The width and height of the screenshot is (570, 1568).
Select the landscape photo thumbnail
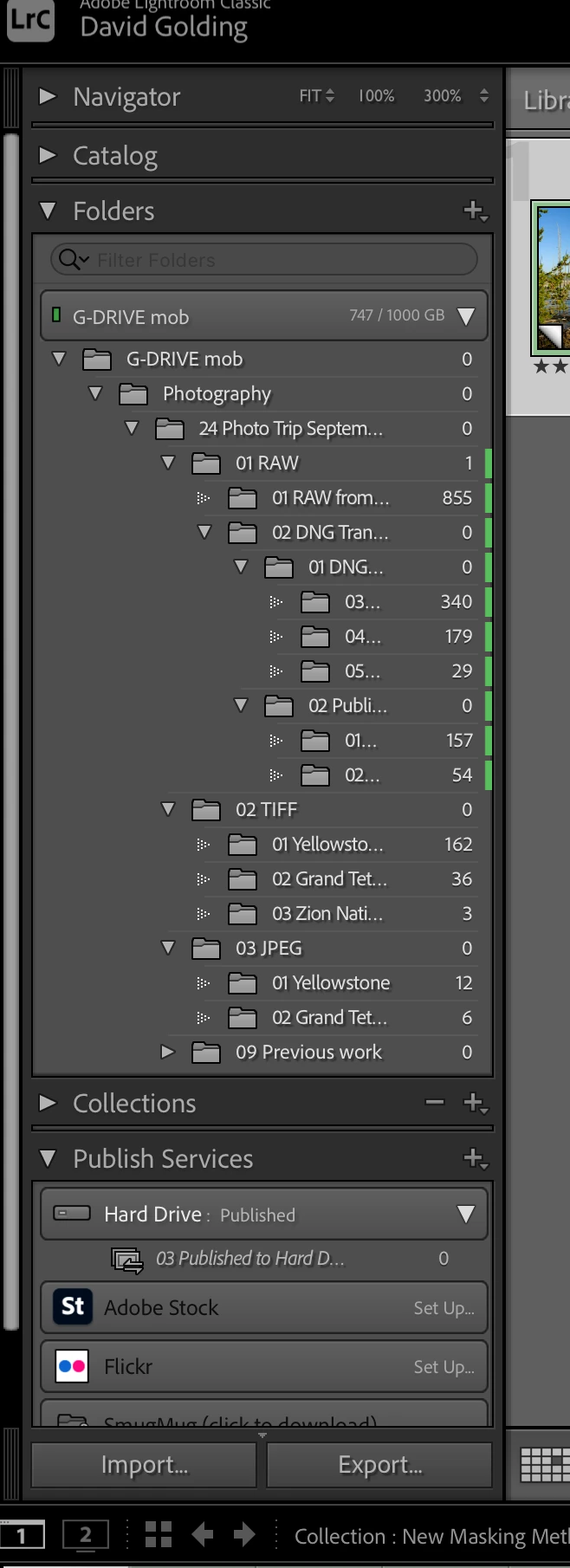point(551,277)
